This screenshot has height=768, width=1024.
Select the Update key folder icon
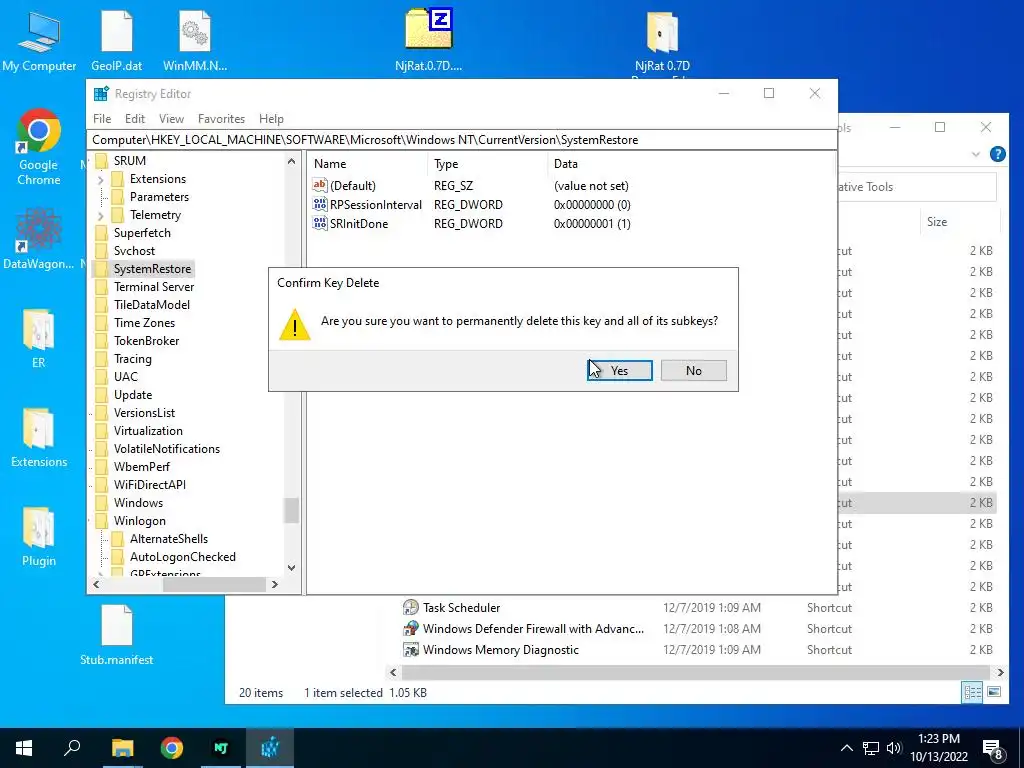pos(101,395)
